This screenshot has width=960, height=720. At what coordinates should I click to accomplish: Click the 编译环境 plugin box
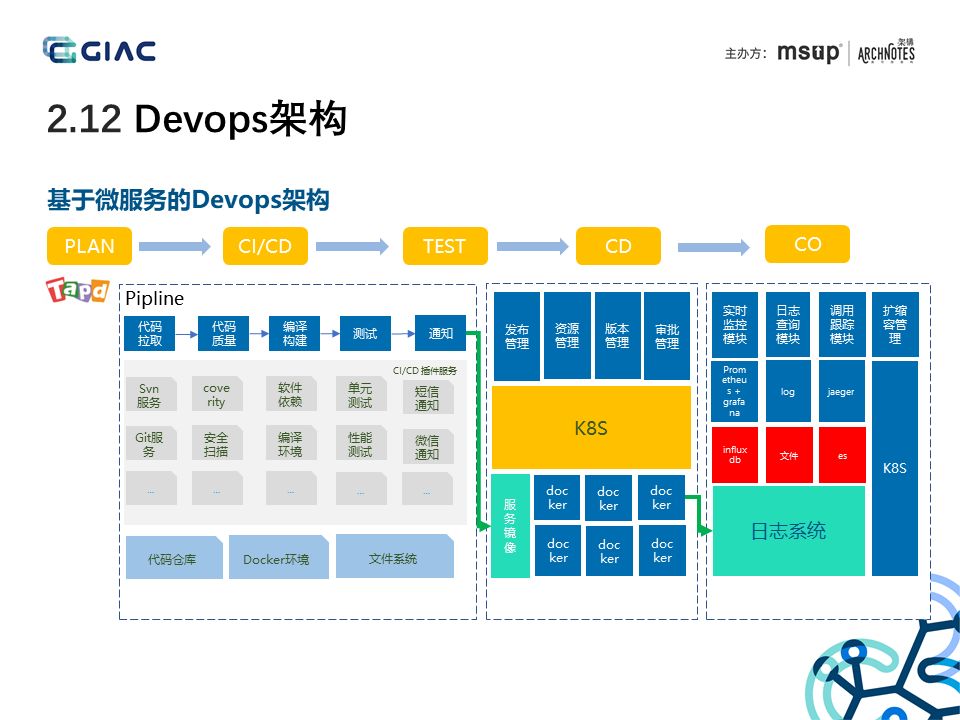(x=291, y=443)
